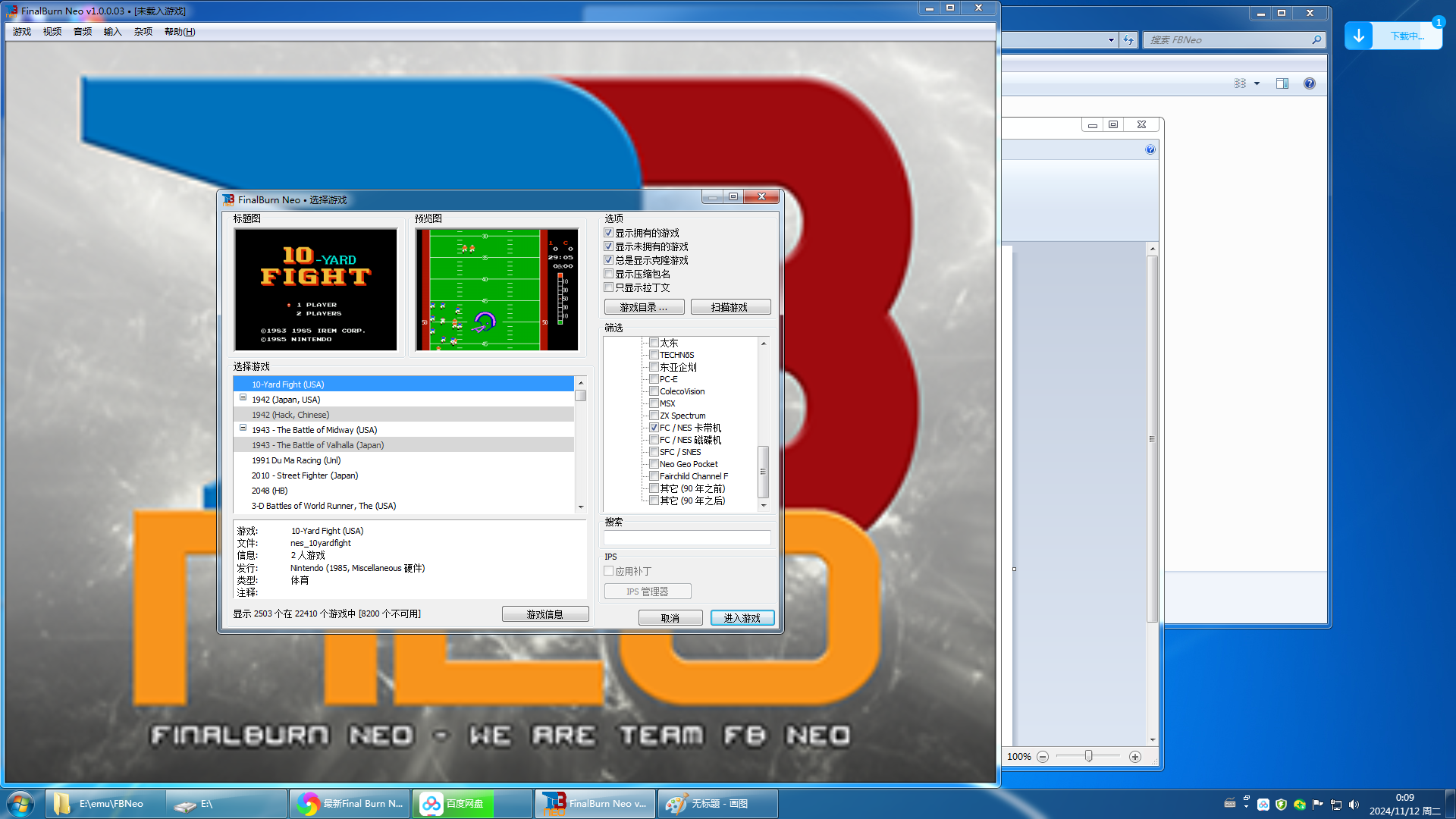Open address bar dropdown in Explorer window
The width and height of the screenshot is (1456, 819).
click(1111, 40)
